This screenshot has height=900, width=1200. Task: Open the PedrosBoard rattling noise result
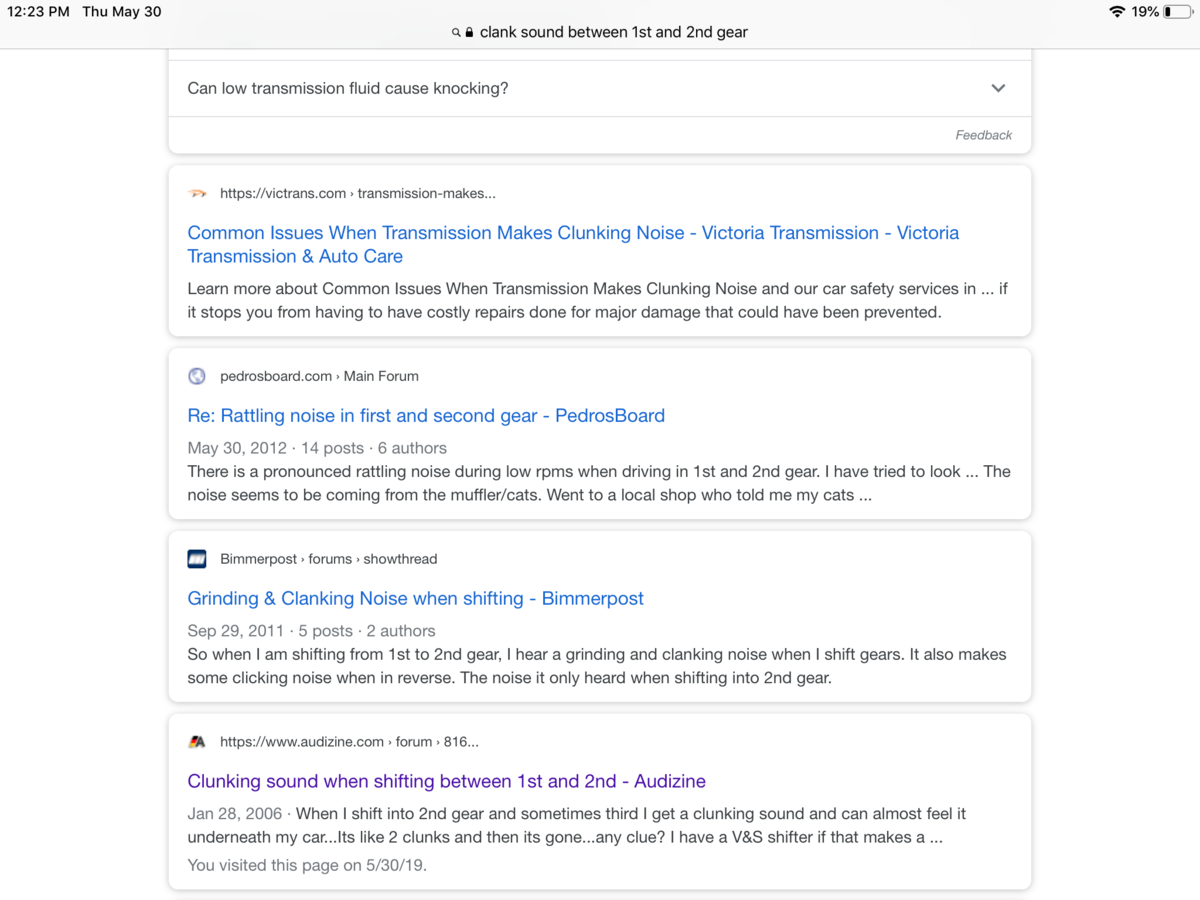(426, 416)
